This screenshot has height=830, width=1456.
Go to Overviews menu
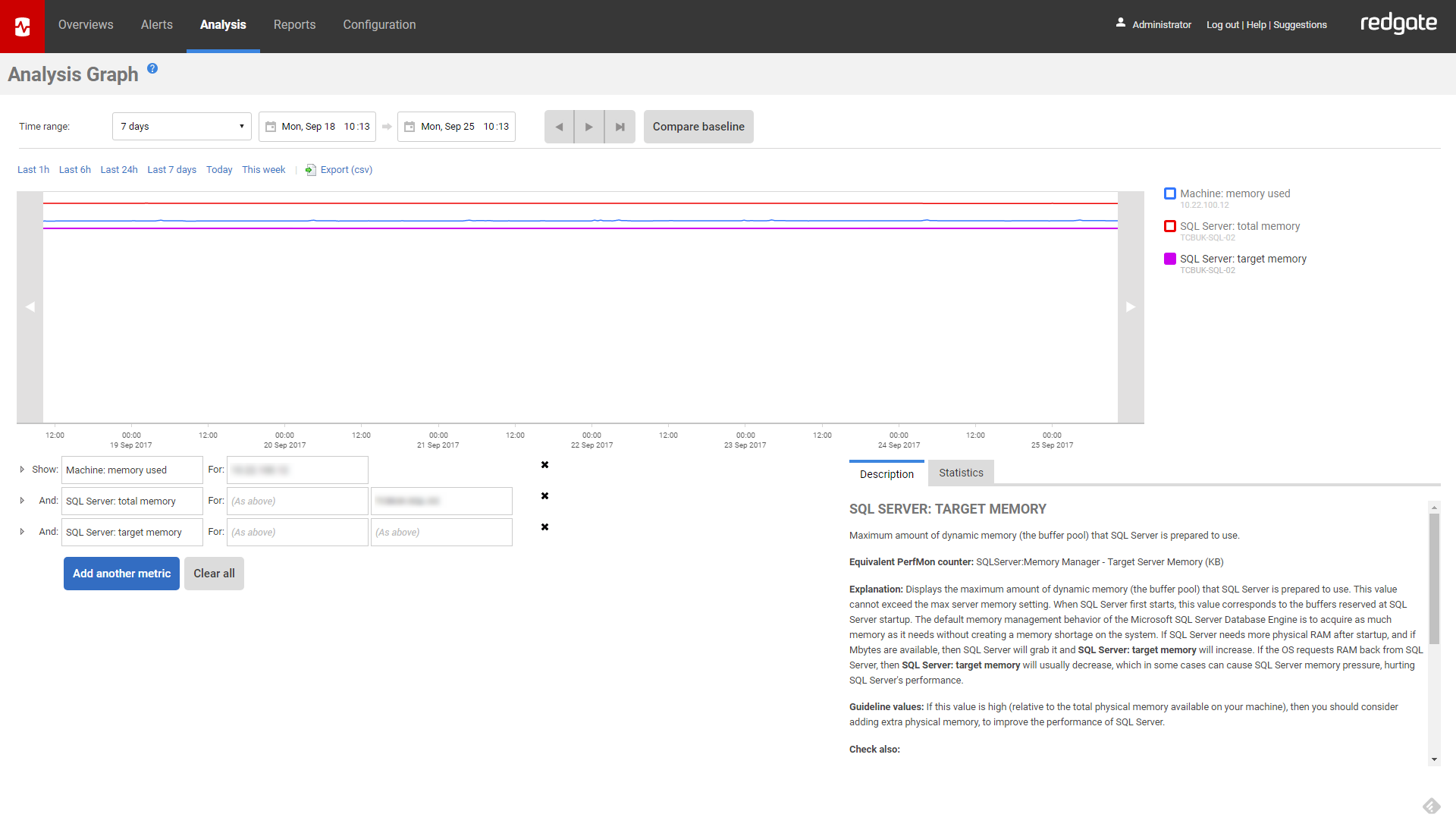[x=86, y=25]
